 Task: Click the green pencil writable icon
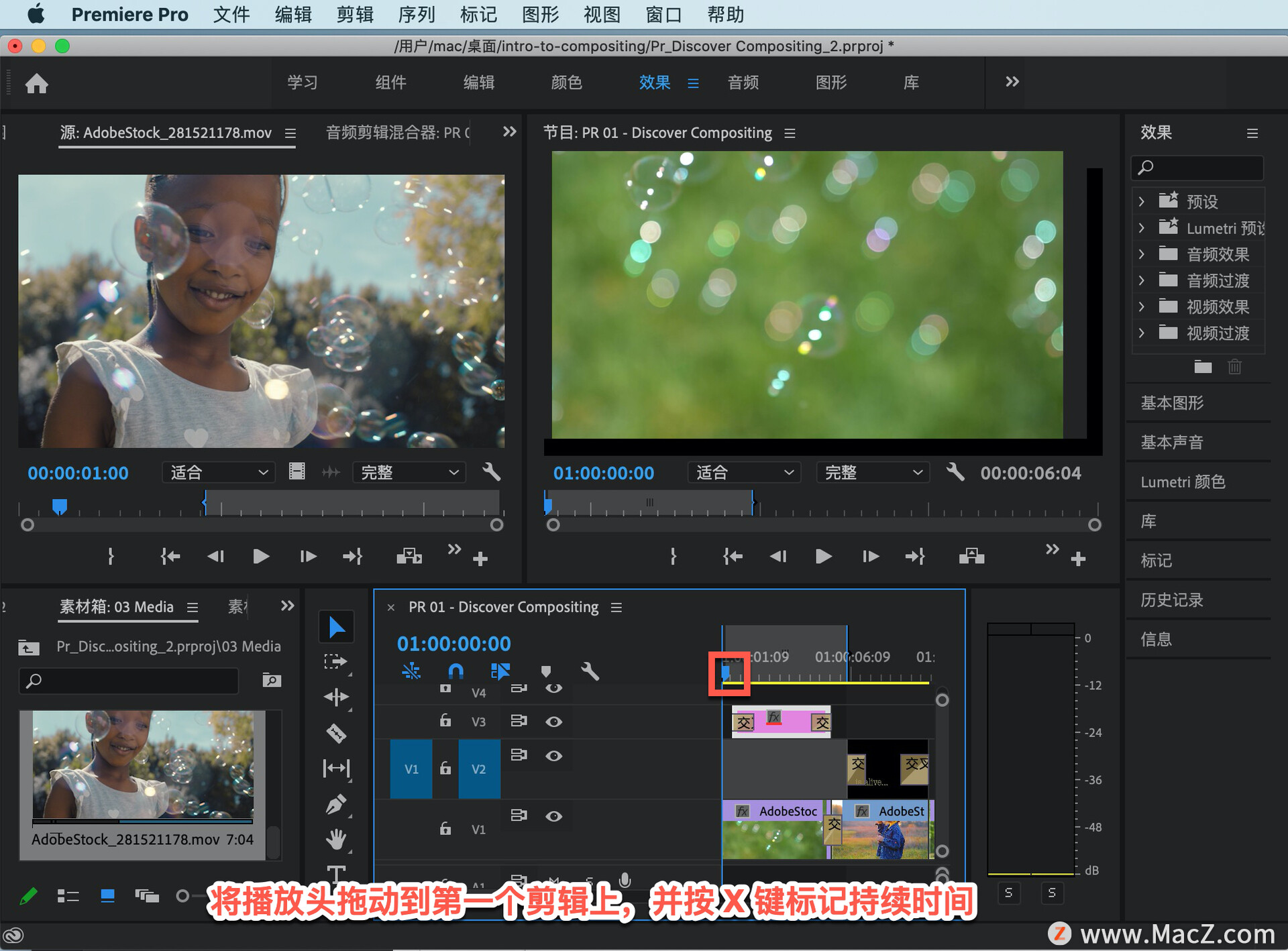(29, 896)
